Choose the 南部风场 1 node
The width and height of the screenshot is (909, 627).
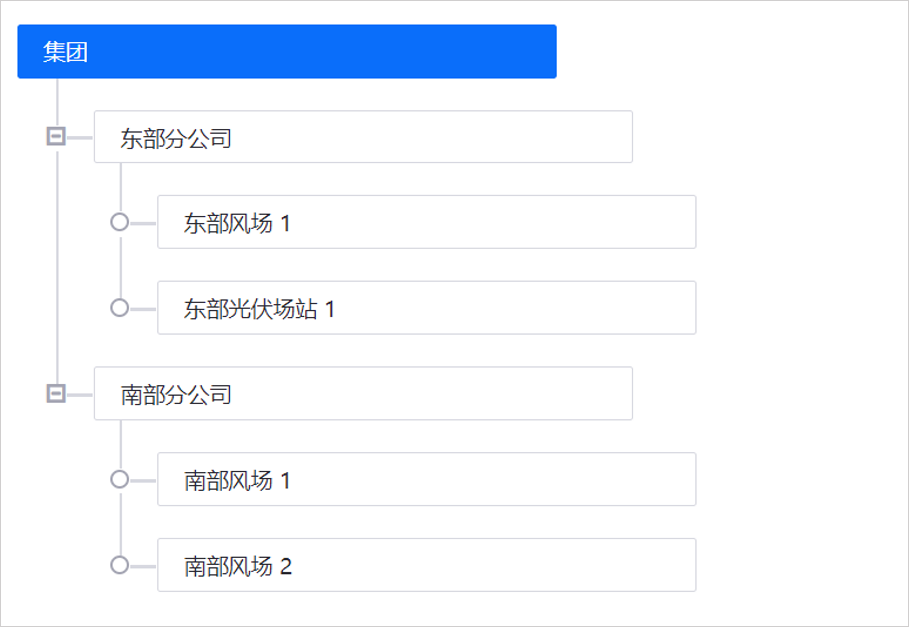pos(426,480)
